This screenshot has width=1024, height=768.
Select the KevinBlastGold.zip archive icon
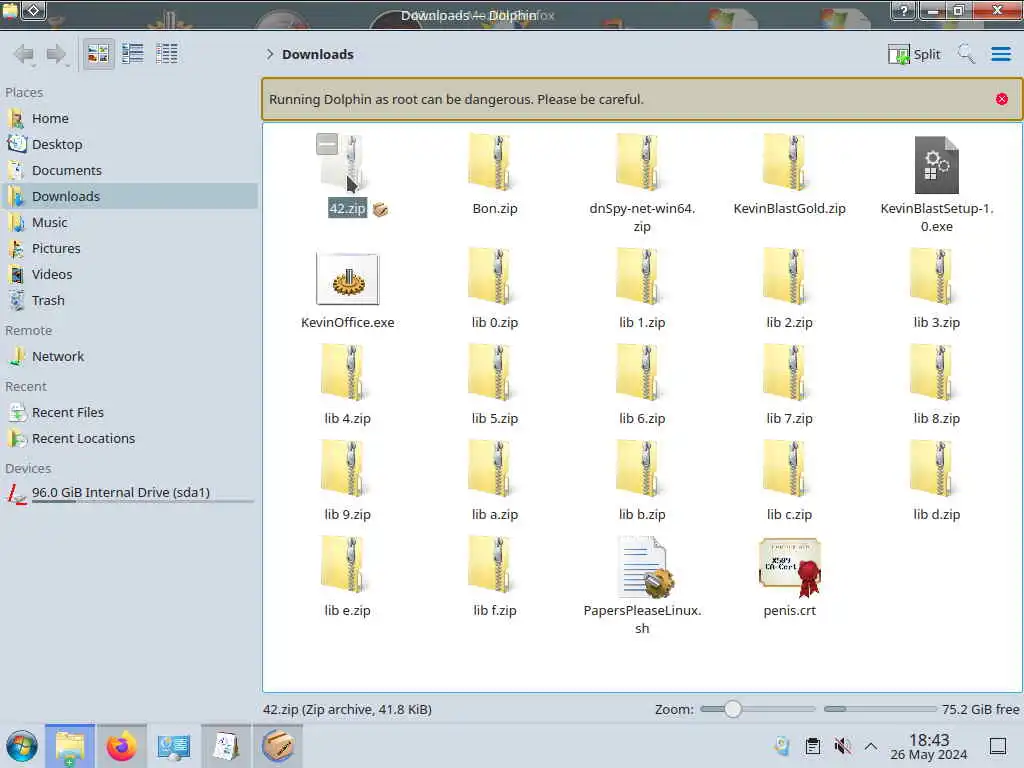pos(789,163)
